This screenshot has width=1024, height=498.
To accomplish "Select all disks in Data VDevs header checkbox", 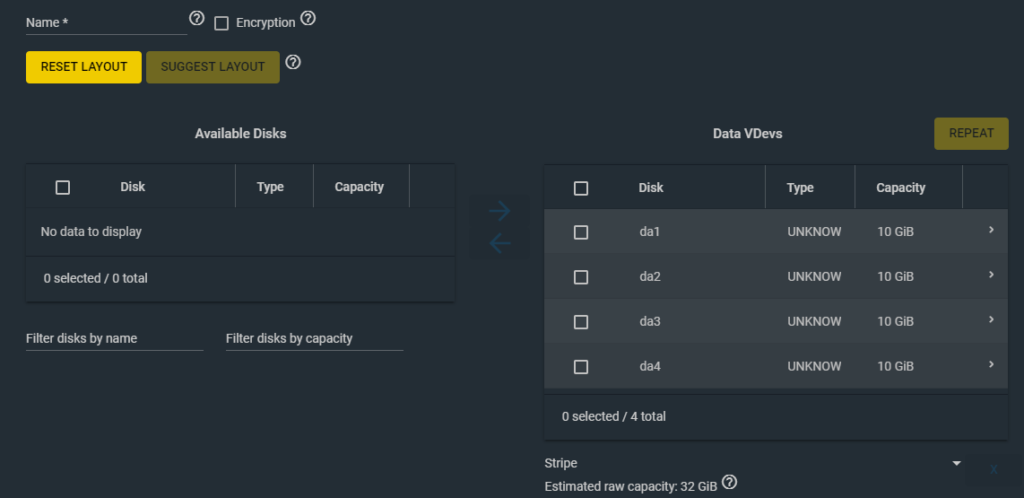I will tap(581, 189).
